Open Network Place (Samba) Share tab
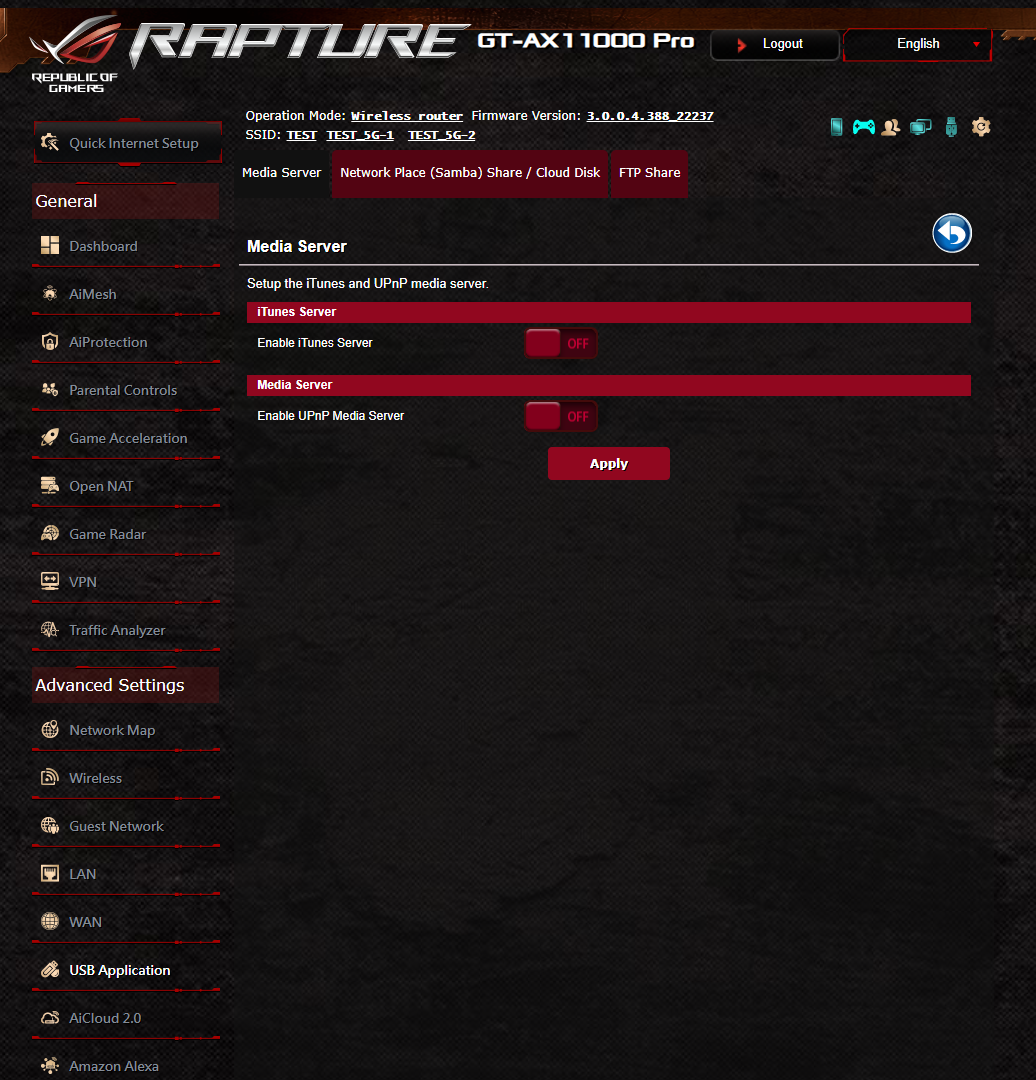 coord(470,173)
